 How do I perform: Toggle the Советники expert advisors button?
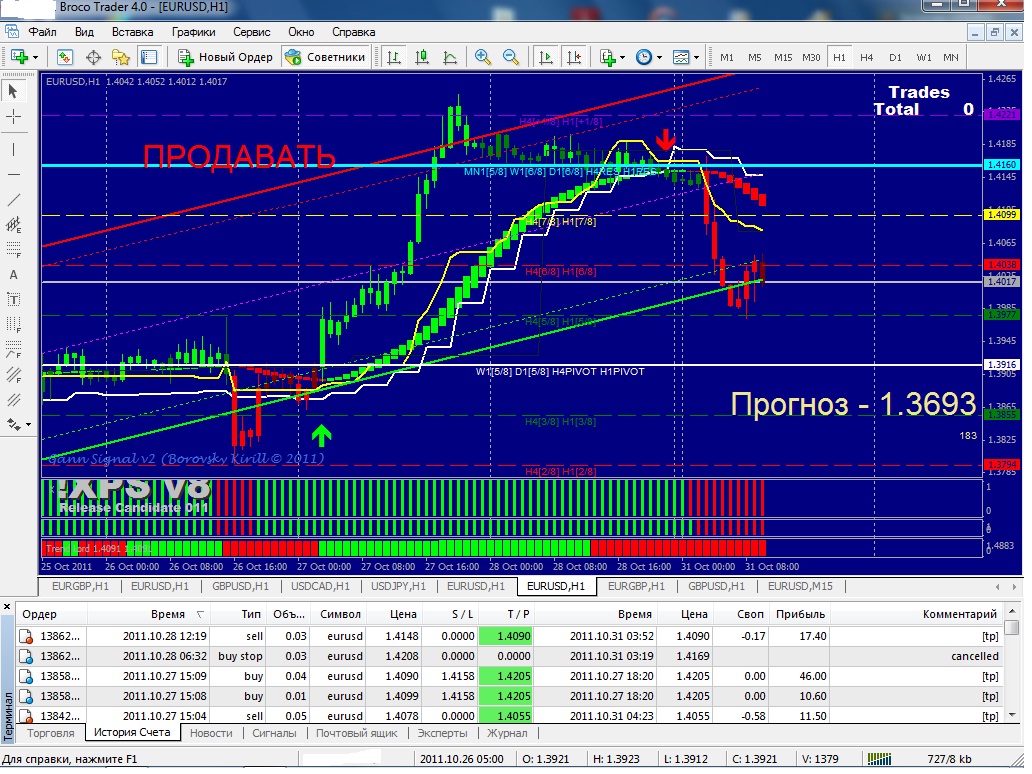(325, 58)
